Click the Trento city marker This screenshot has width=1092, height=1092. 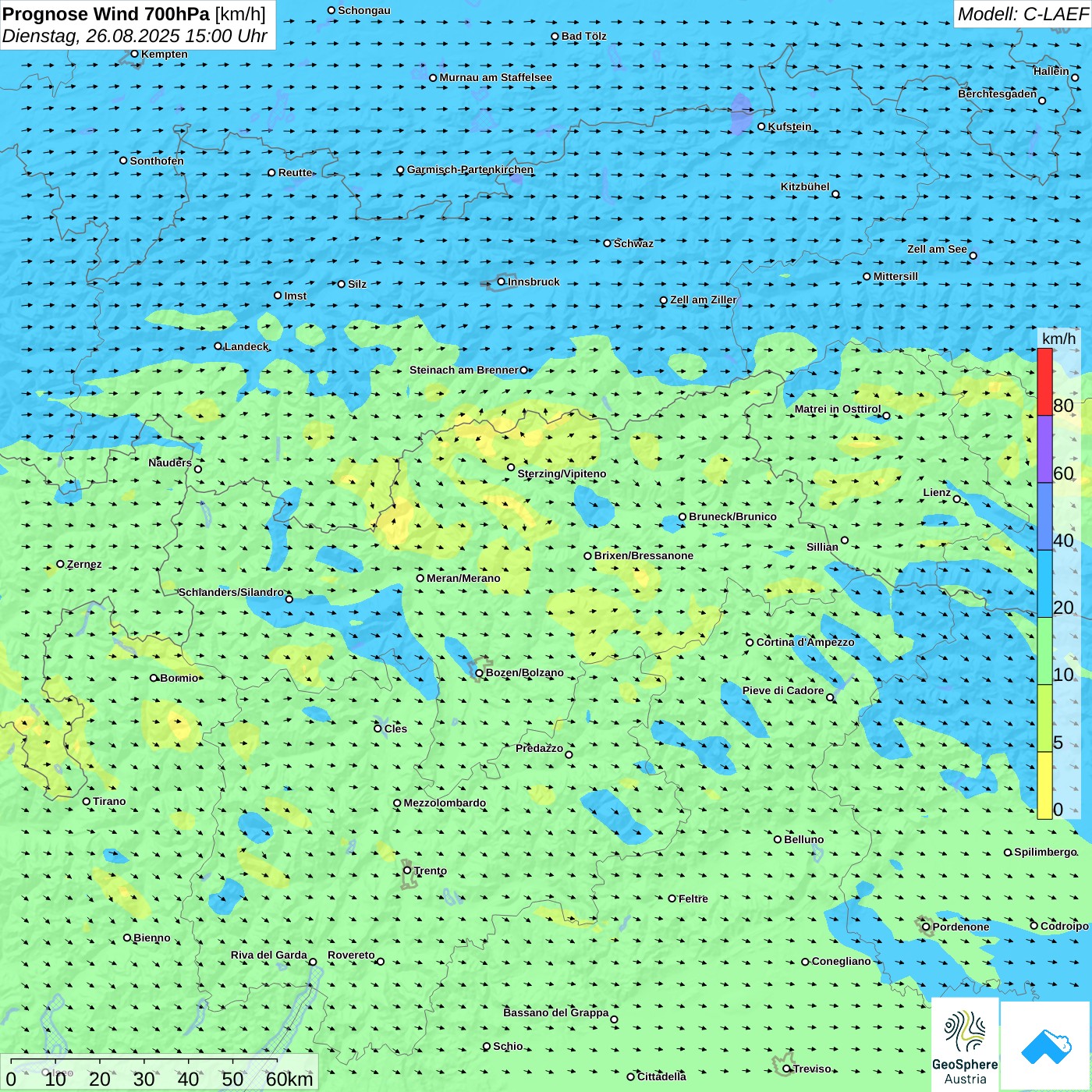tap(407, 870)
